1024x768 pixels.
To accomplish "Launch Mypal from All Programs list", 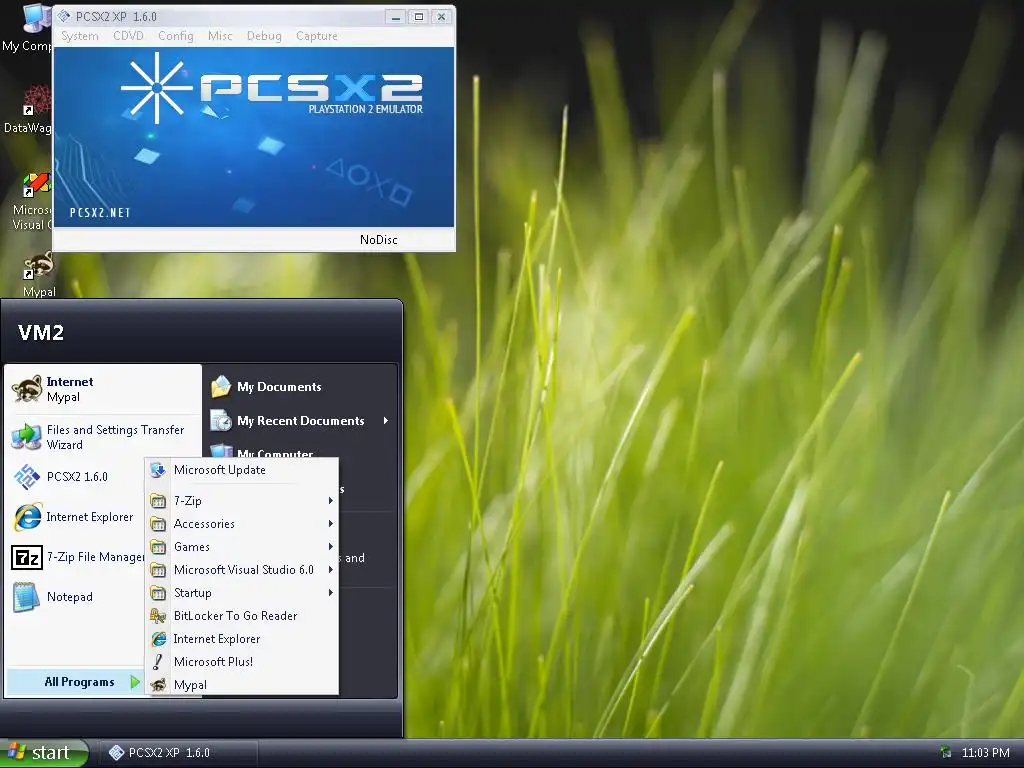I will (x=242, y=684).
